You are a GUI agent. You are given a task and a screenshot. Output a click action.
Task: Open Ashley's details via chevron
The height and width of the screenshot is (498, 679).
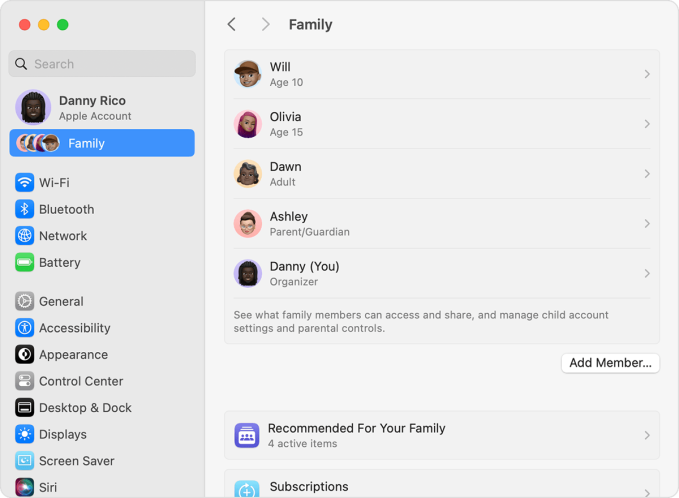tap(647, 223)
